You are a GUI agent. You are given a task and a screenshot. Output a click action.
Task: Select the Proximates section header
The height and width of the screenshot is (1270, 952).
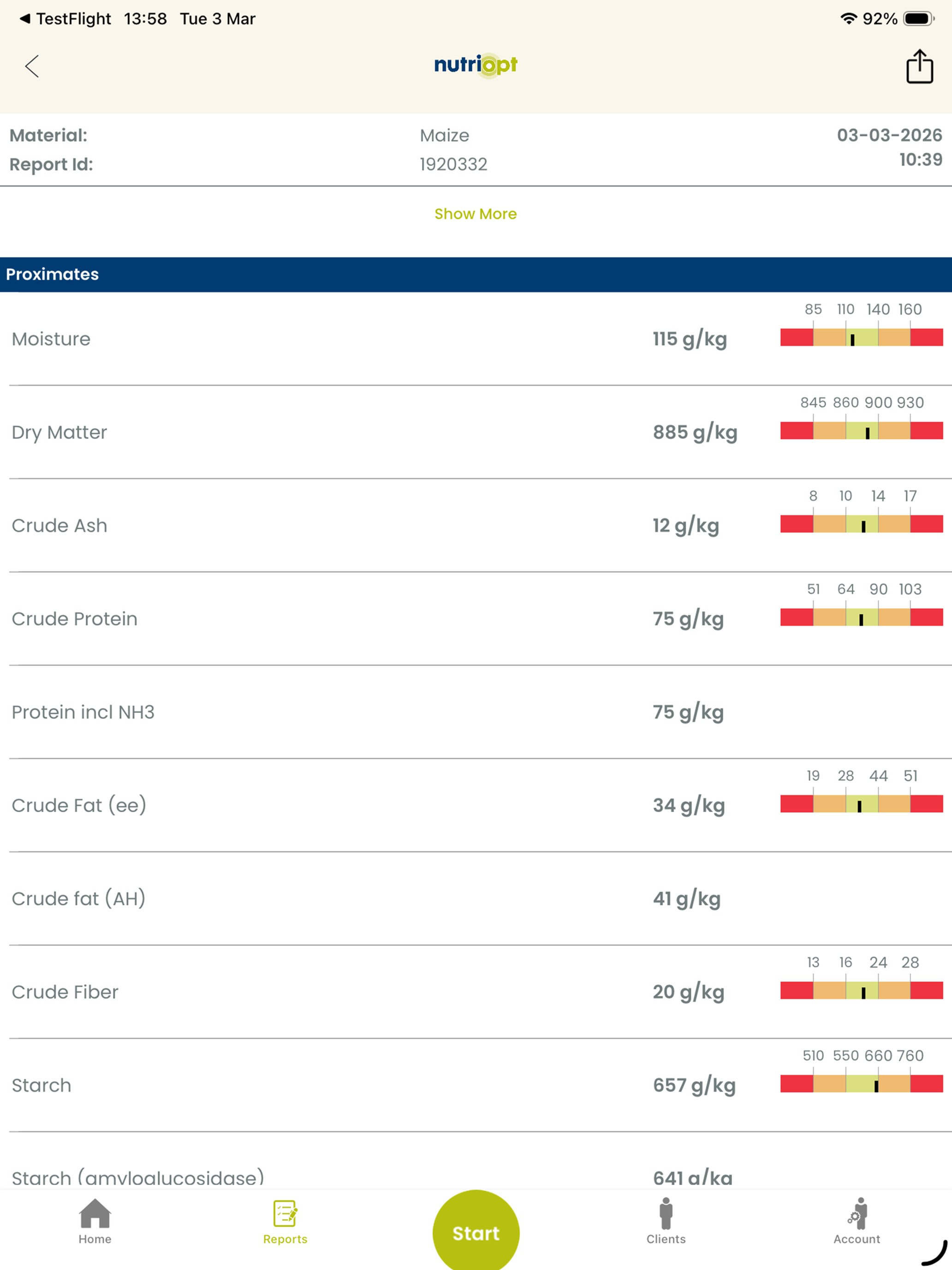point(476,275)
